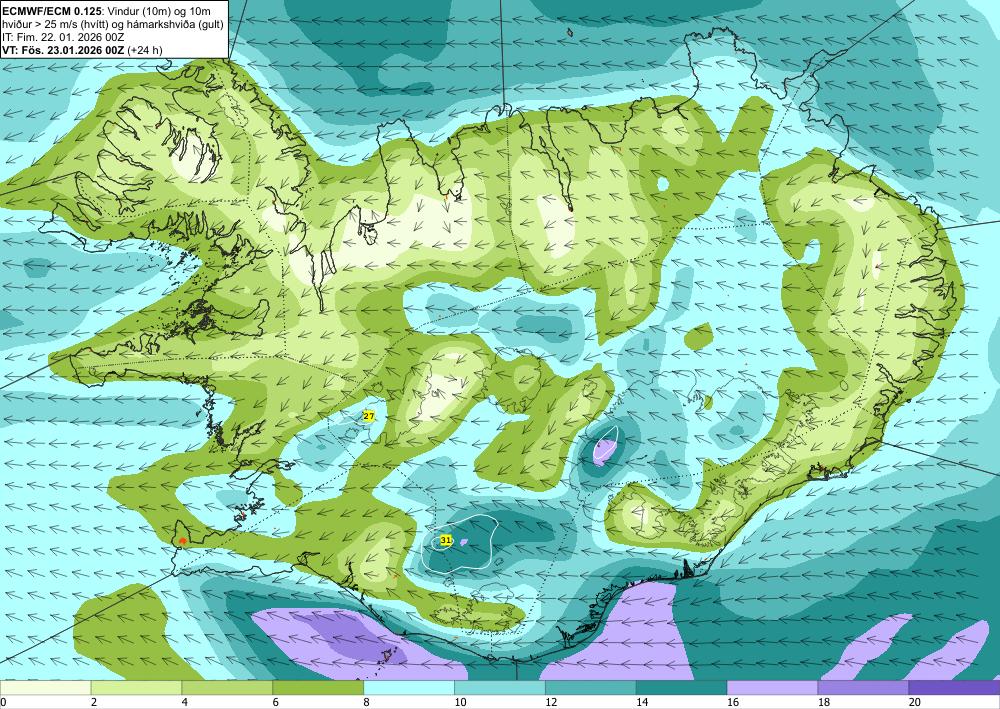Select the dark teal legend swatch between 14 and 16
Screen dimensions: 1000x709
click(x=682, y=687)
